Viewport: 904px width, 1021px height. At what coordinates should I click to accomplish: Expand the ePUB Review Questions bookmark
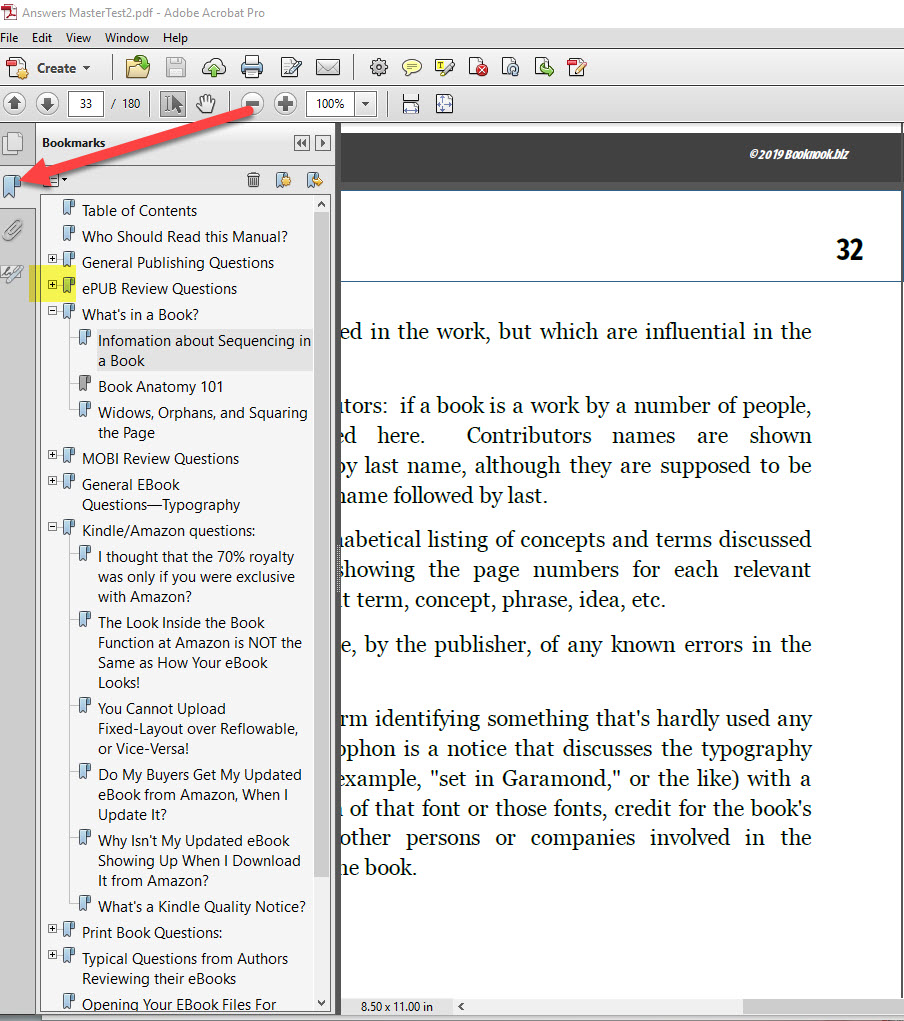pos(52,288)
